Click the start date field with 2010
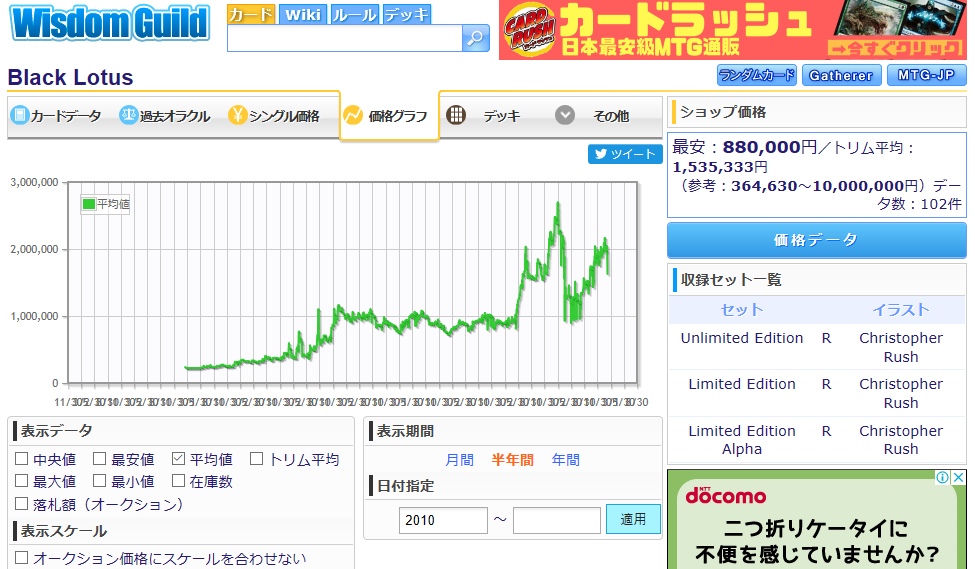 point(443,520)
